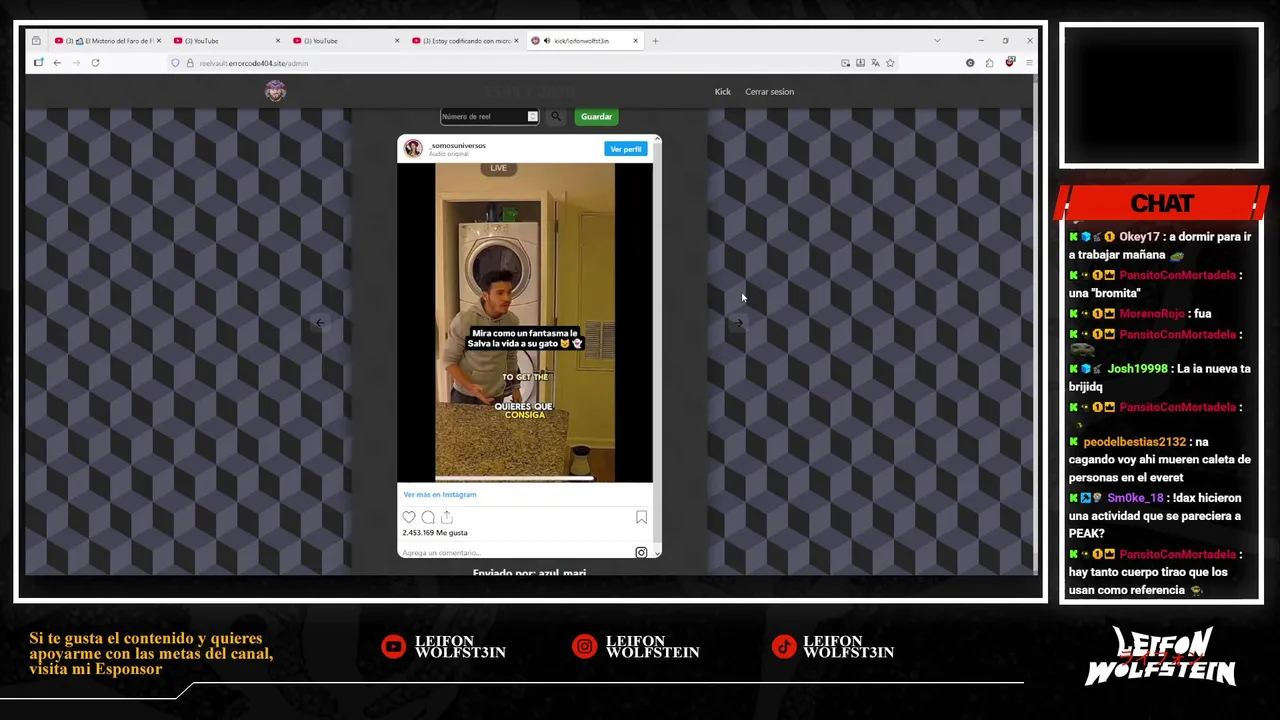The width and height of the screenshot is (1280, 720).
Task: Click the reel search magnifier icon
Action: [x=556, y=117]
